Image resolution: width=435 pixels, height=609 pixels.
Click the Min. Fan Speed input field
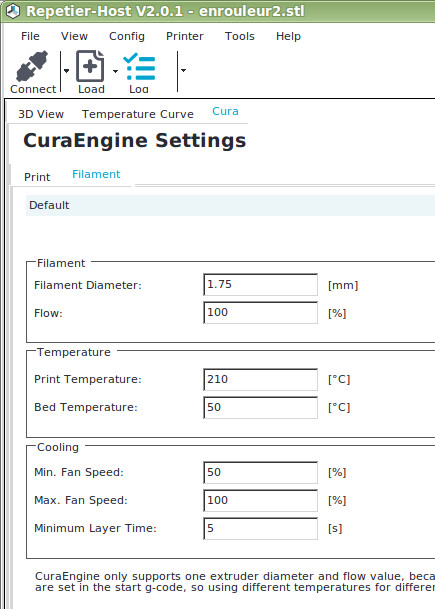[260, 473]
